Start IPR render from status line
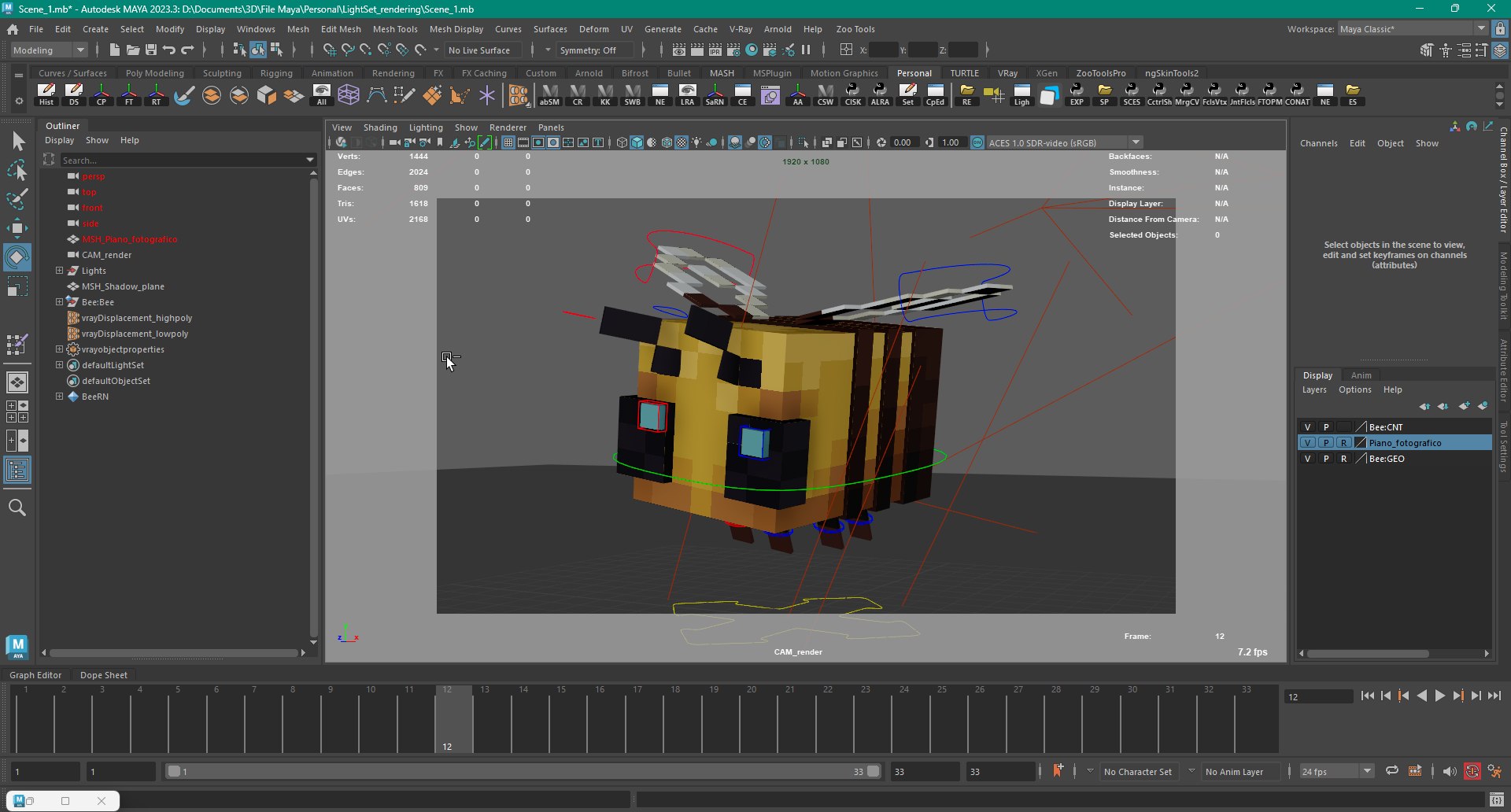This screenshot has height=812, width=1511. (x=715, y=50)
